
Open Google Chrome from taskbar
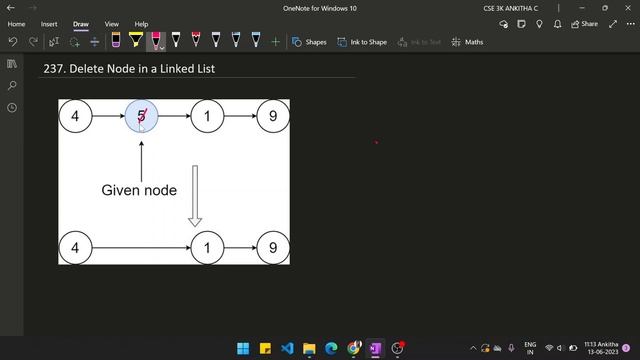point(353,348)
